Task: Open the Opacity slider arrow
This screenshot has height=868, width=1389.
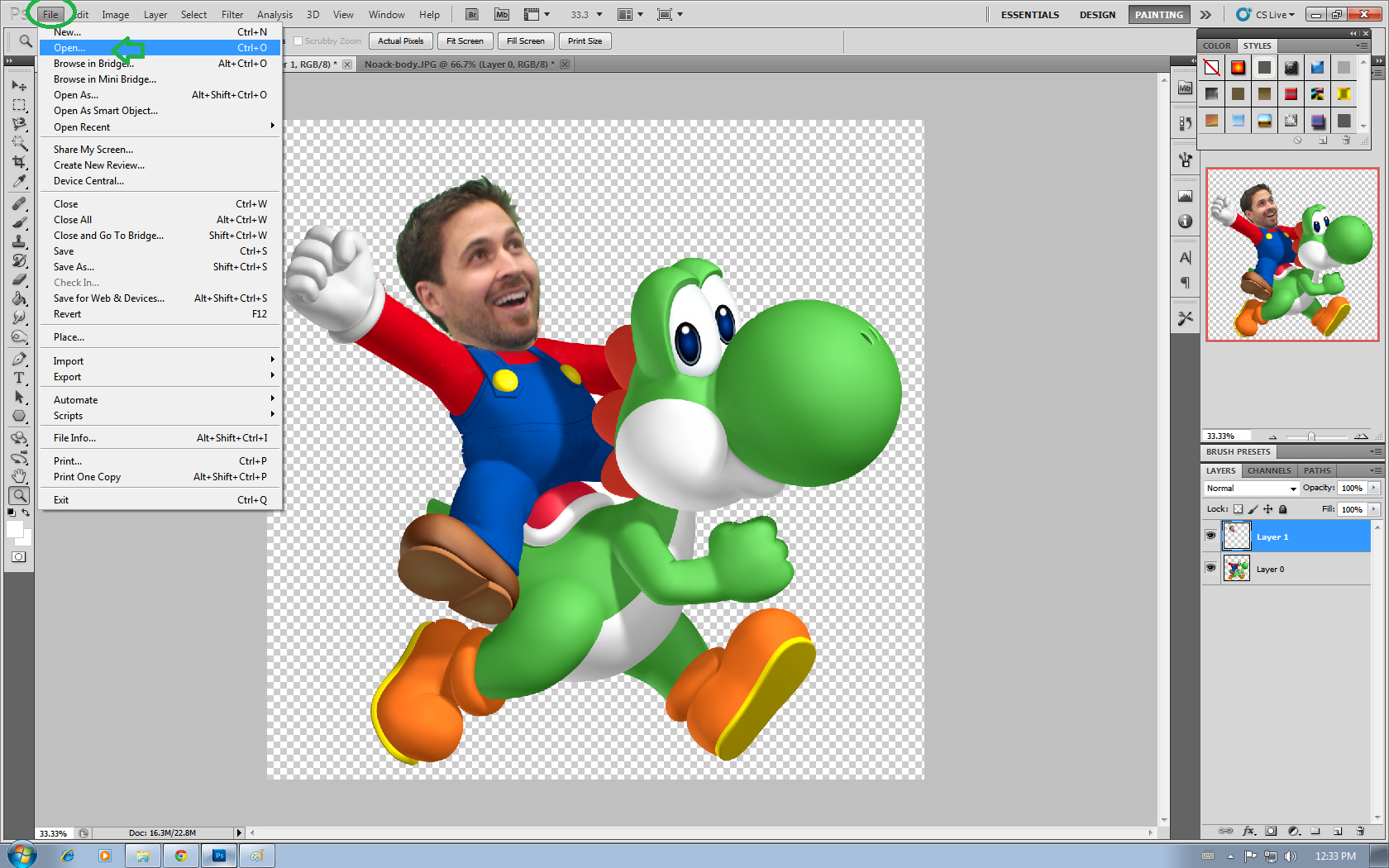Action: click(1373, 488)
